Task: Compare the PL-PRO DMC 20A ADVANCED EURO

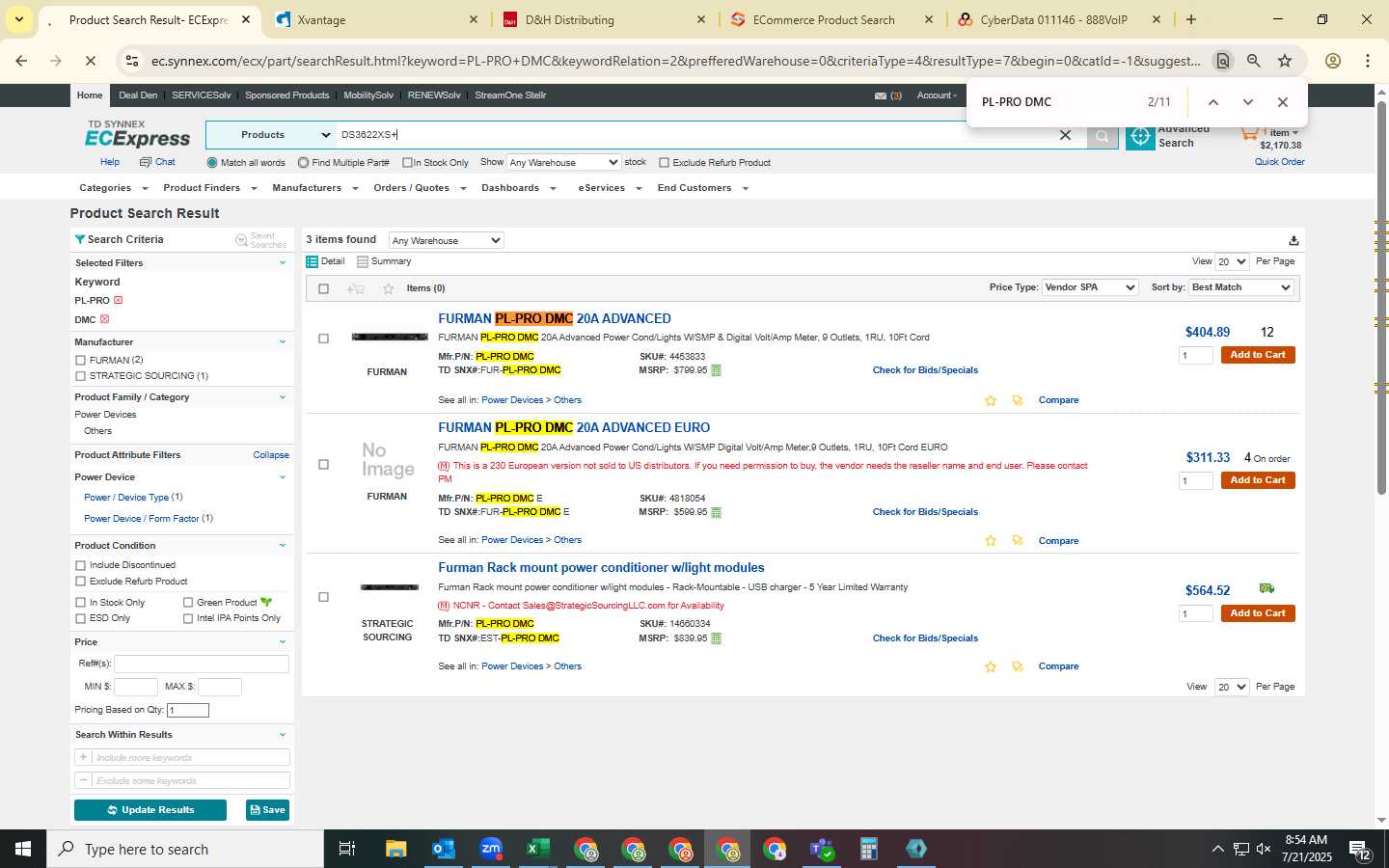Action: coord(1058,541)
